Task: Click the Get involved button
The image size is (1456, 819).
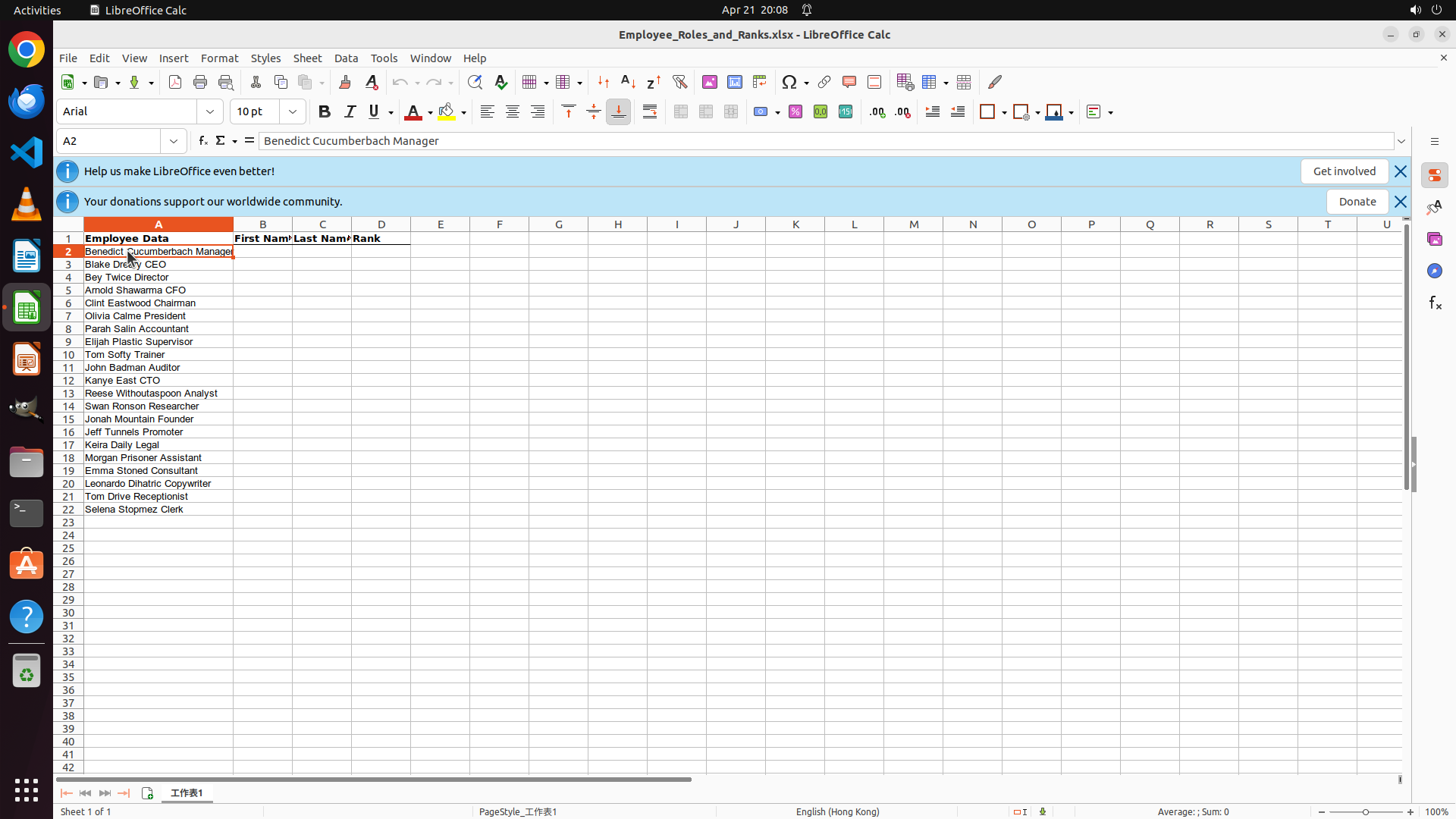Action: click(x=1344, y=171)
